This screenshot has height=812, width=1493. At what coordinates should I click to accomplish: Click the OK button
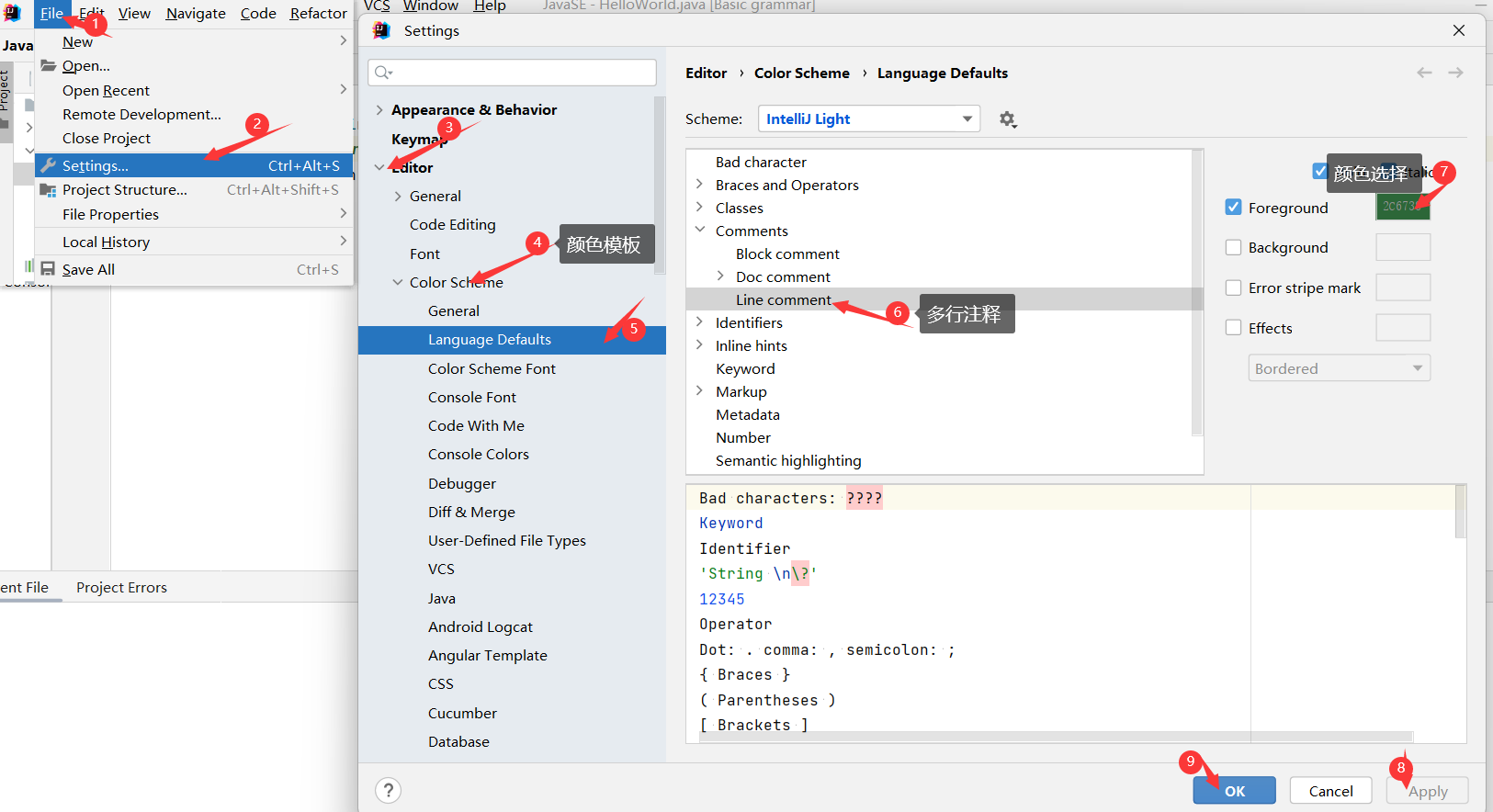(1234, 791)
